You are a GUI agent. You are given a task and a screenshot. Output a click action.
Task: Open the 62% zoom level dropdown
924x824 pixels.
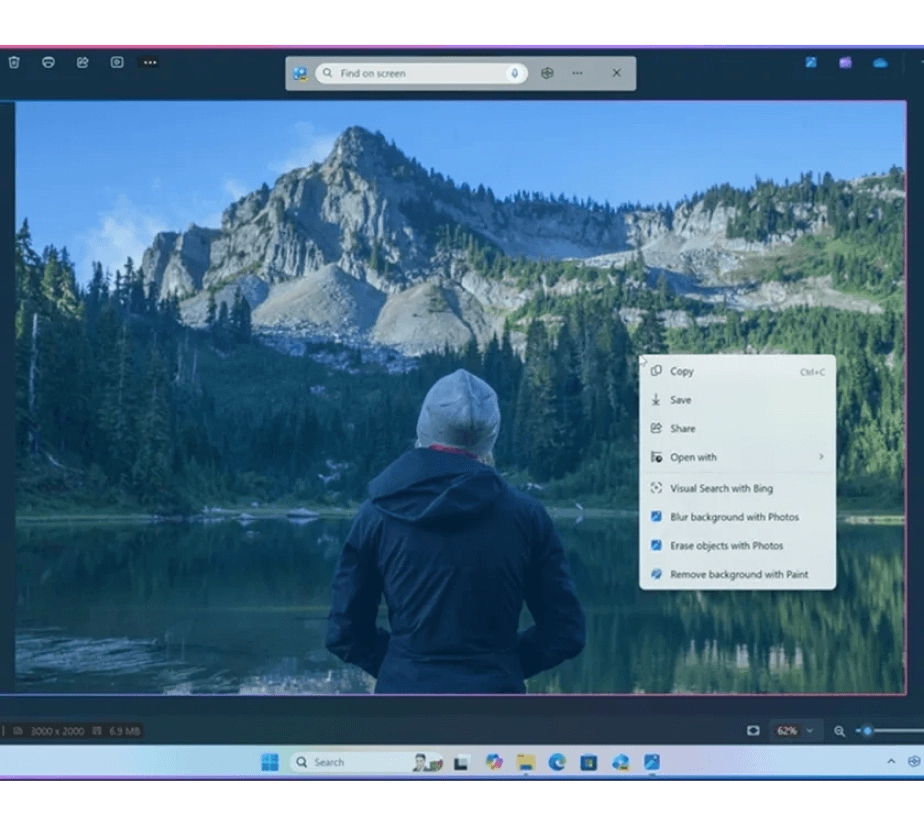(x=794, y=731)
